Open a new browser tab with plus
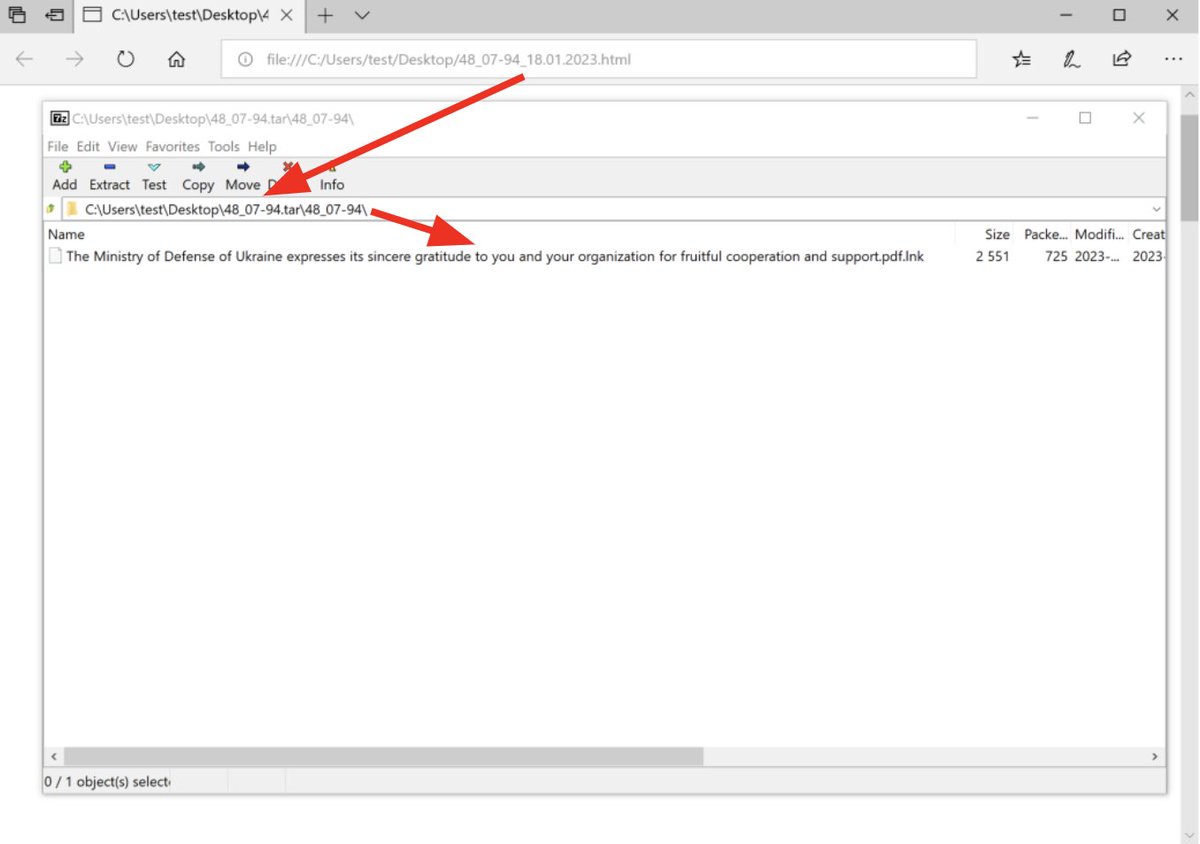The image size is (1200, 844). [325, 15]
